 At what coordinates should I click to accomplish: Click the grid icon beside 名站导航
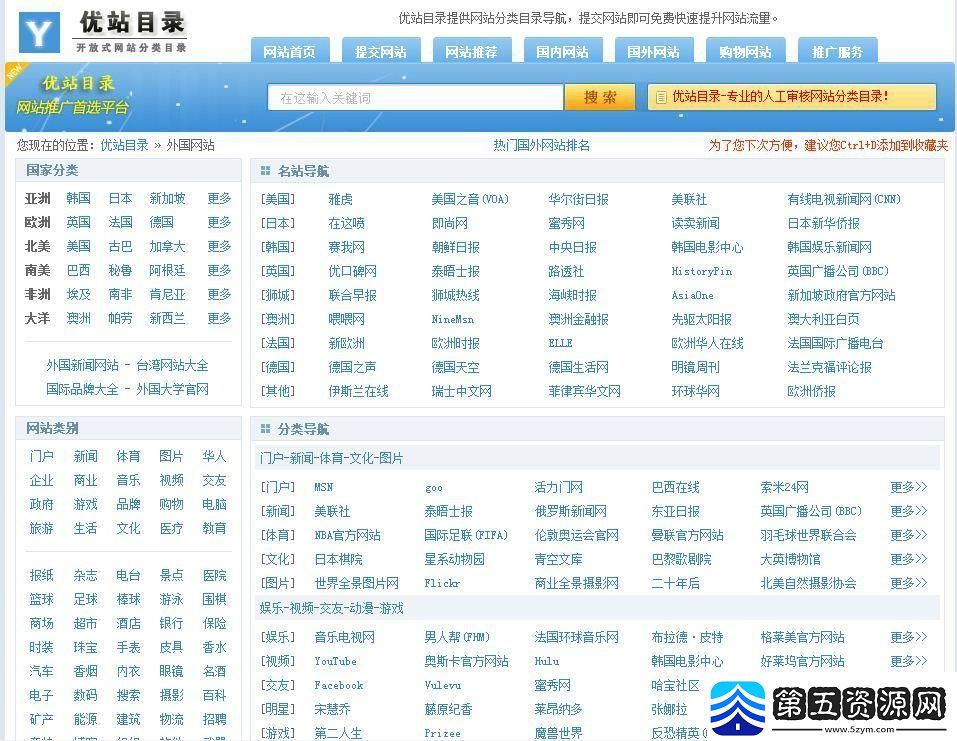[265, 171]
